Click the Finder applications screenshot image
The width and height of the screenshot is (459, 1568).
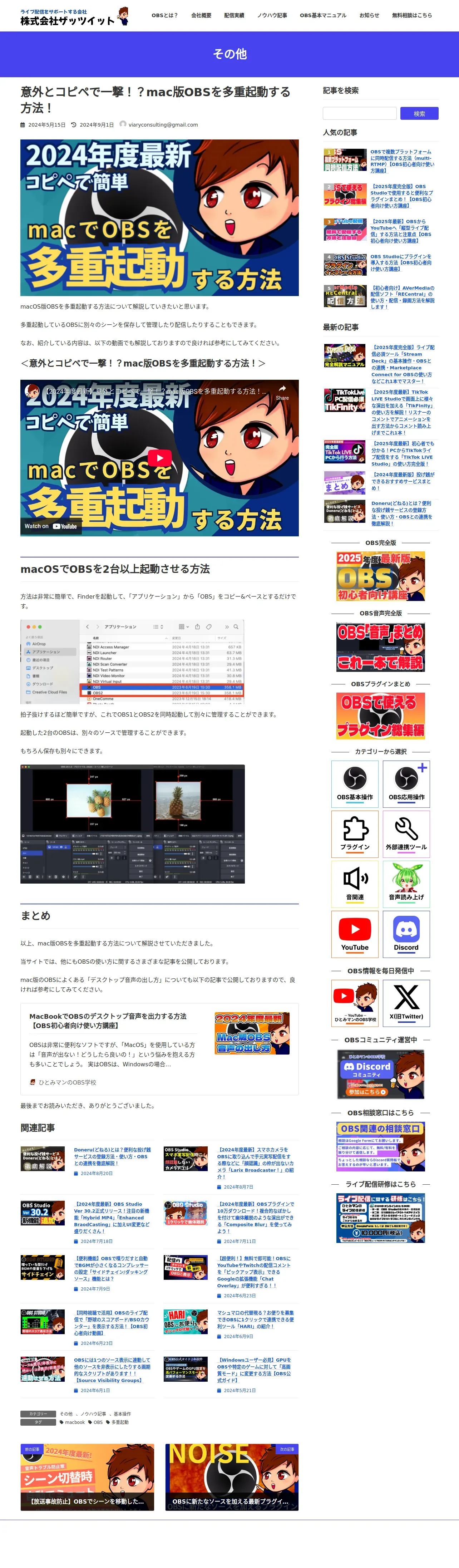click(132, 662)
